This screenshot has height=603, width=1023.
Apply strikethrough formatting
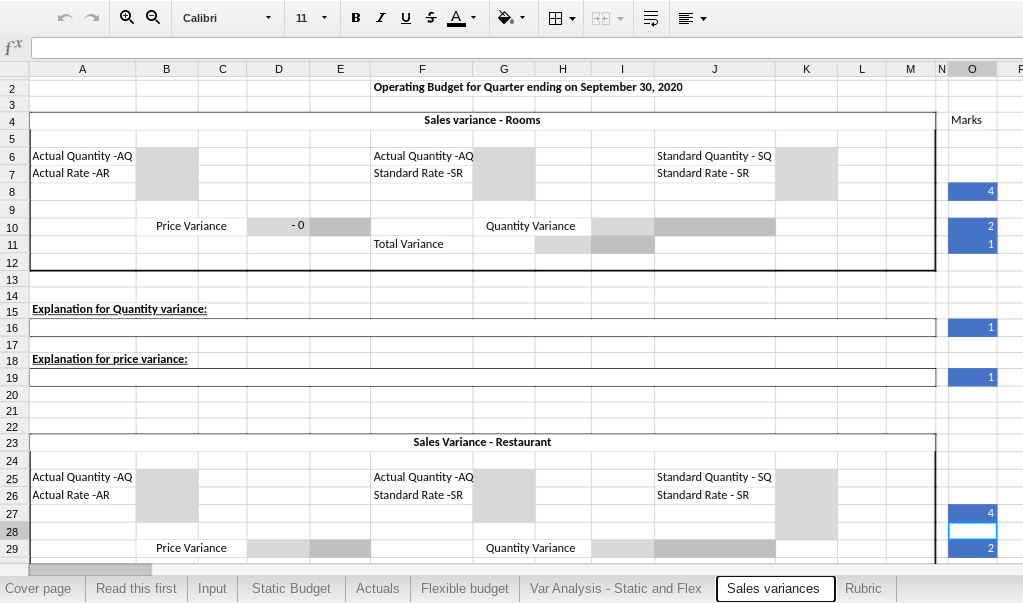click(430, 17)
